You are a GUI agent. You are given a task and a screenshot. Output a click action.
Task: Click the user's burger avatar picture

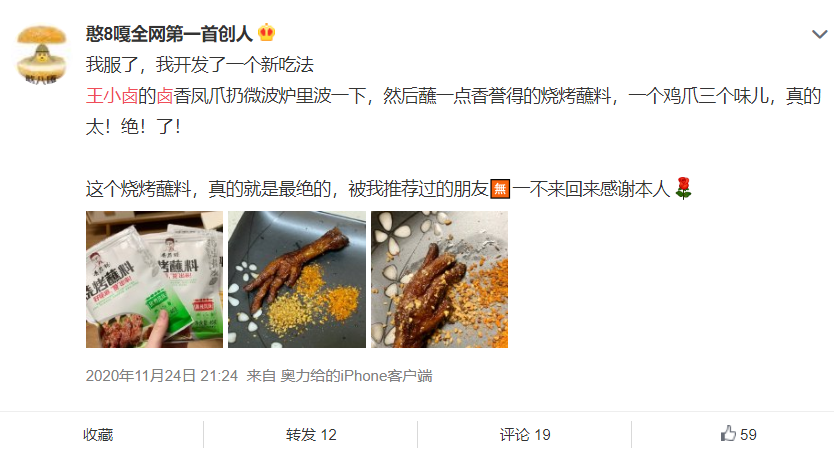(41, 55)
